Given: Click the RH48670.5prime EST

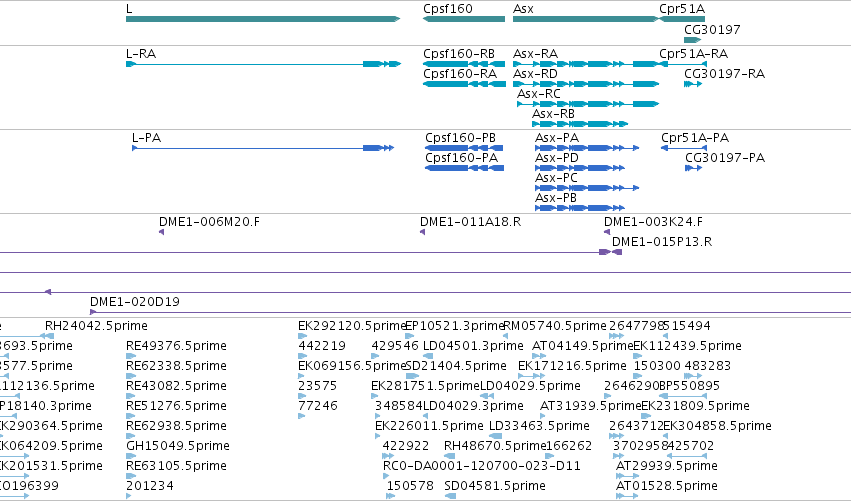Looking at the screenshot, I should click(495, 447).
